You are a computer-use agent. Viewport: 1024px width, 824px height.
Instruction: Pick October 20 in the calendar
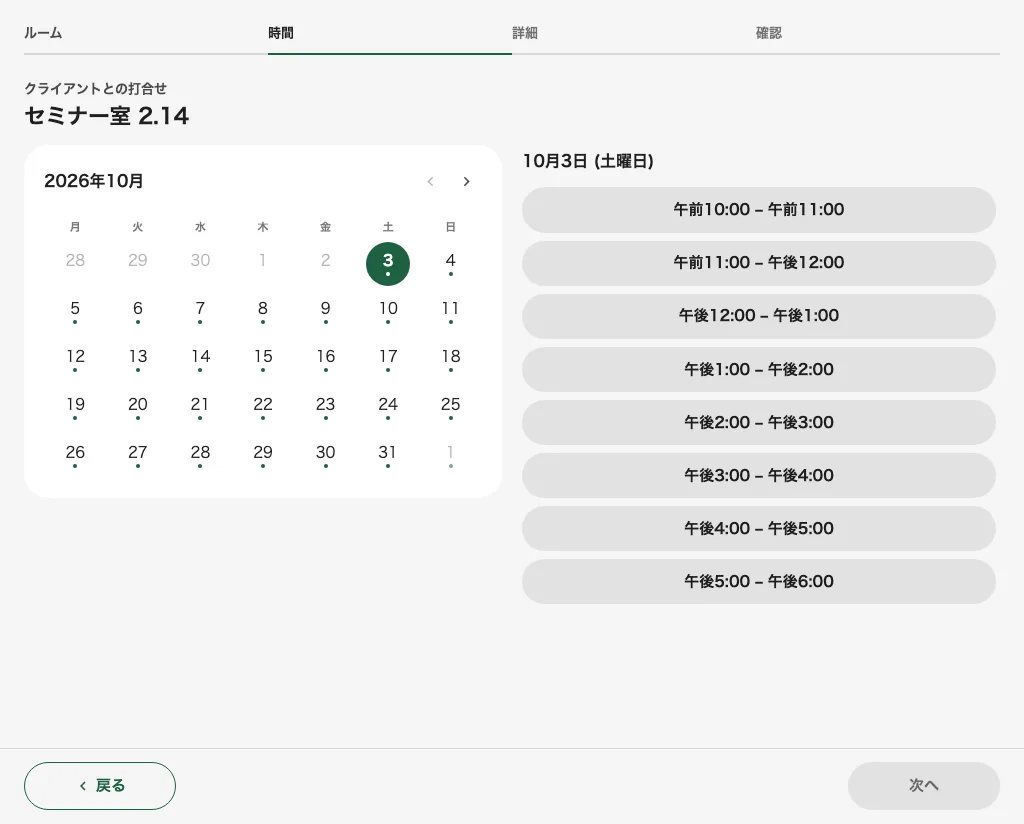tap(138, 407)
